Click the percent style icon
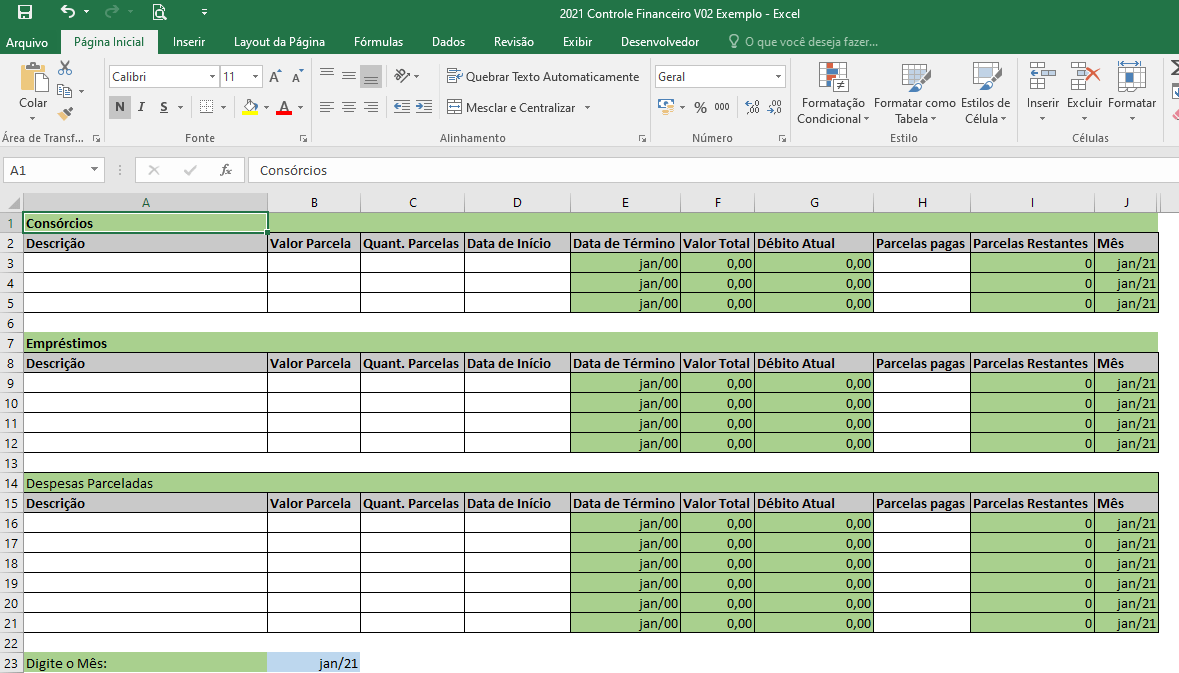Screen dimensions: 1179x673 coord(699,107)
